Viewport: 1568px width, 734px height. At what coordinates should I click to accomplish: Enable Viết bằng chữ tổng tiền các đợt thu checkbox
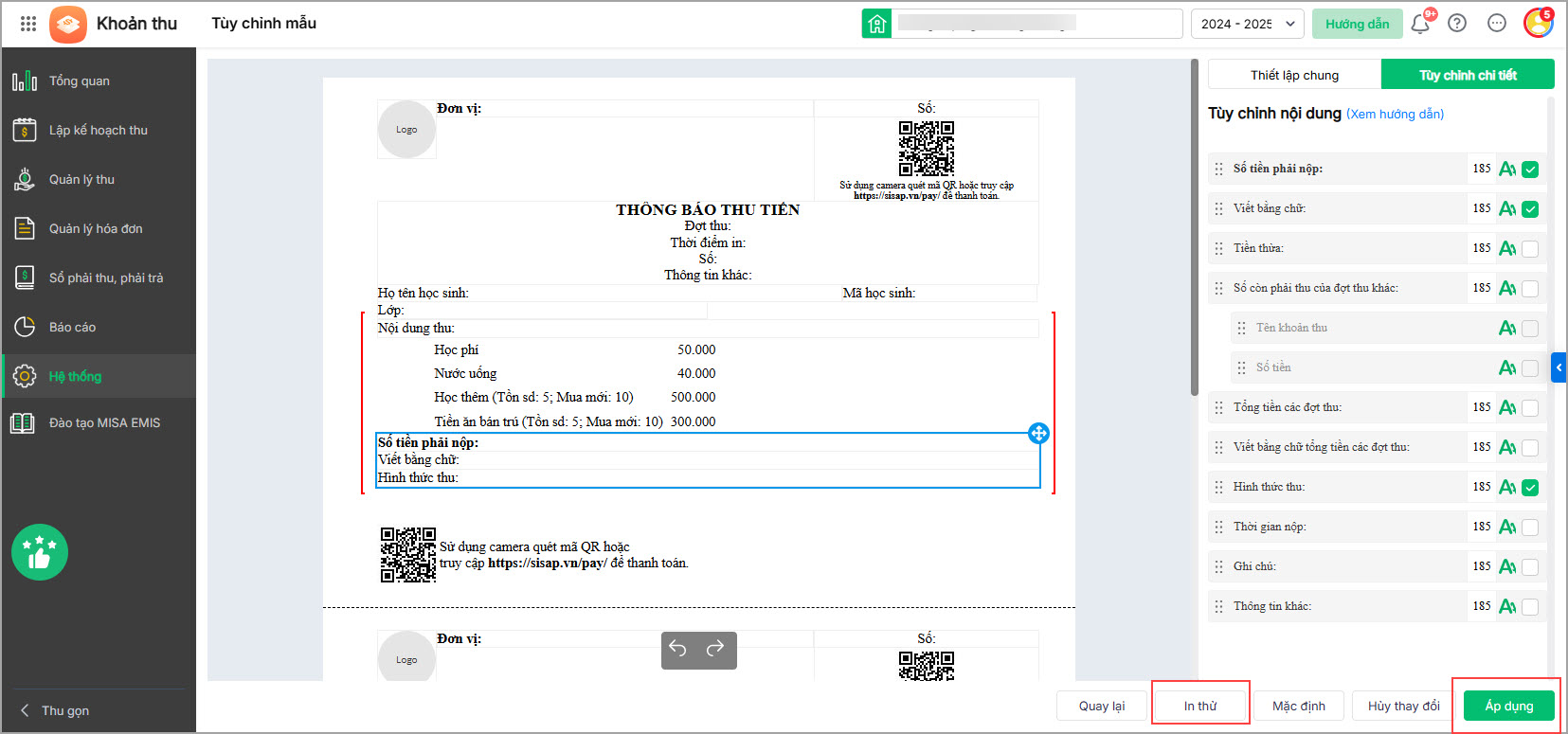[1530, 448]
